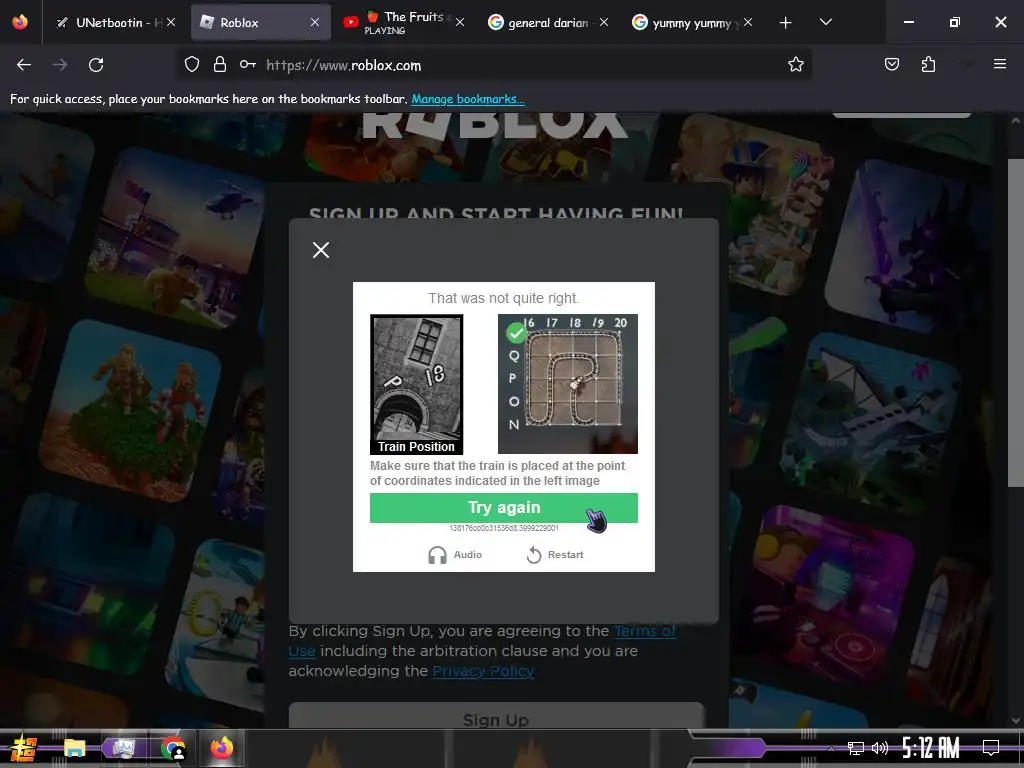Open File Explorer from taskbar
The height and width of the screenshot is (768, 1024).
tap(74, 748)
